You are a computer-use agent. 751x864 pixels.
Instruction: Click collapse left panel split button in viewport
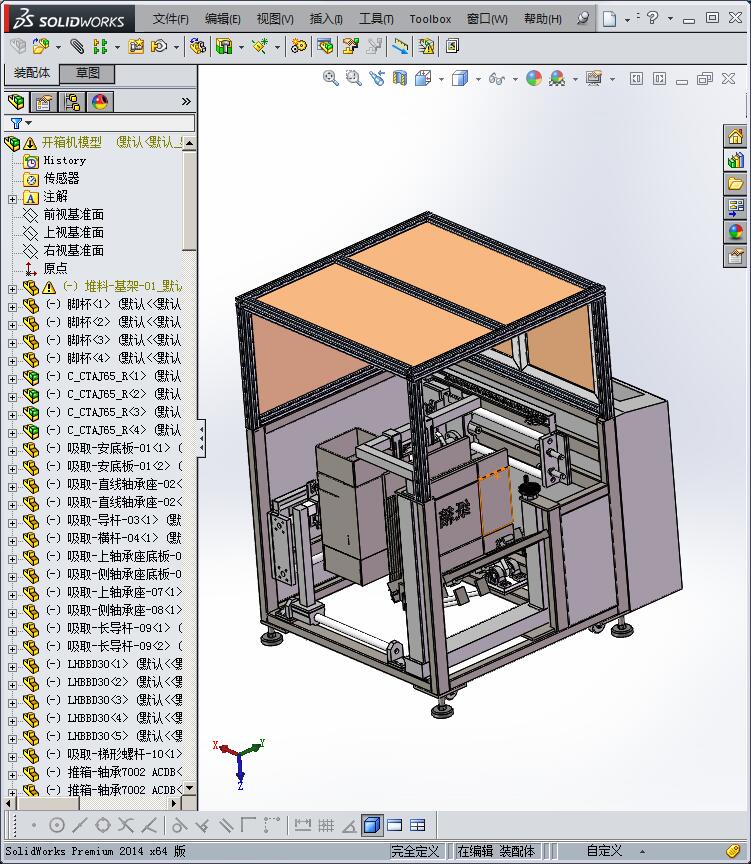click(636, 78)
